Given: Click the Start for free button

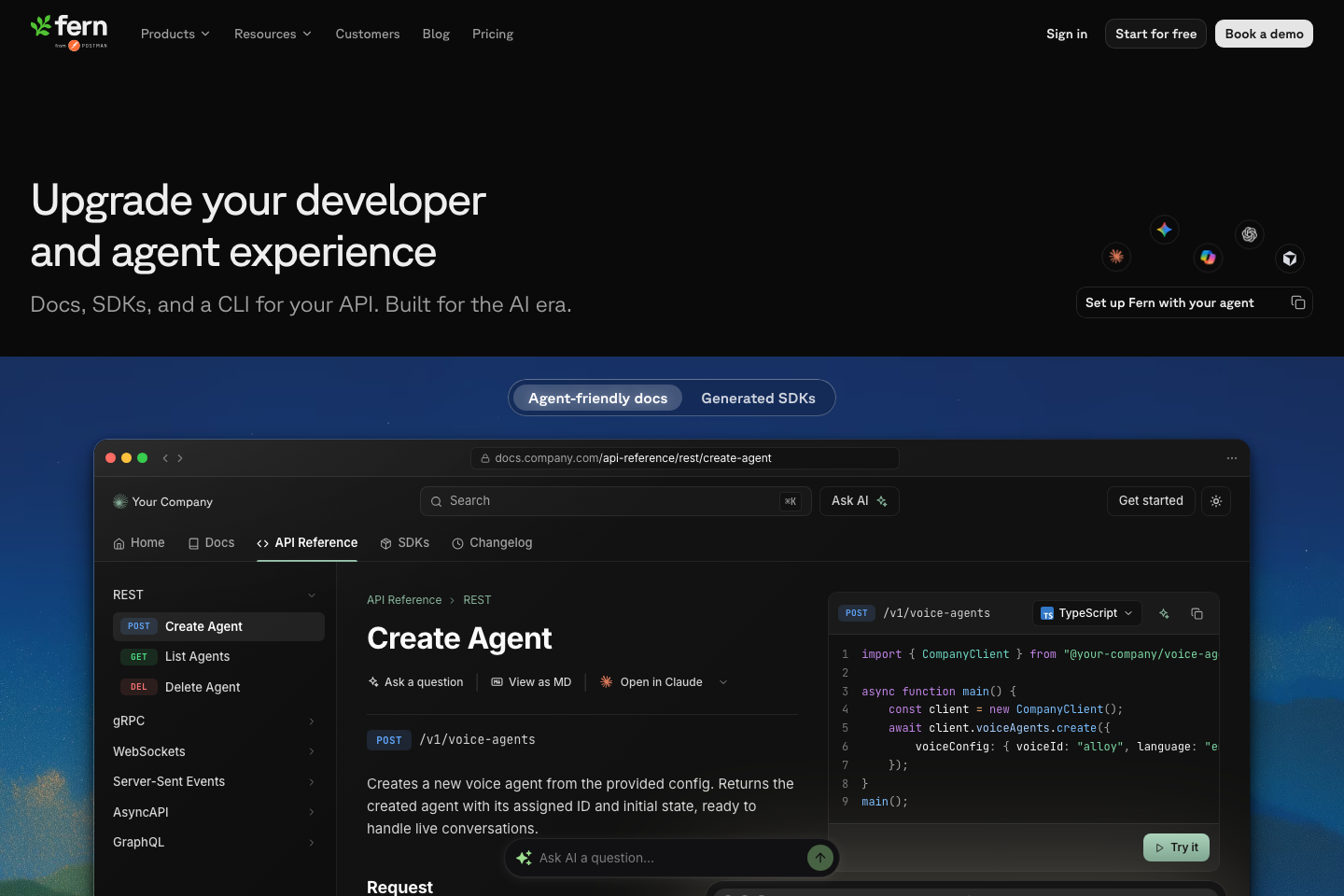Looking at the screenshot, I should (1155, 34).
